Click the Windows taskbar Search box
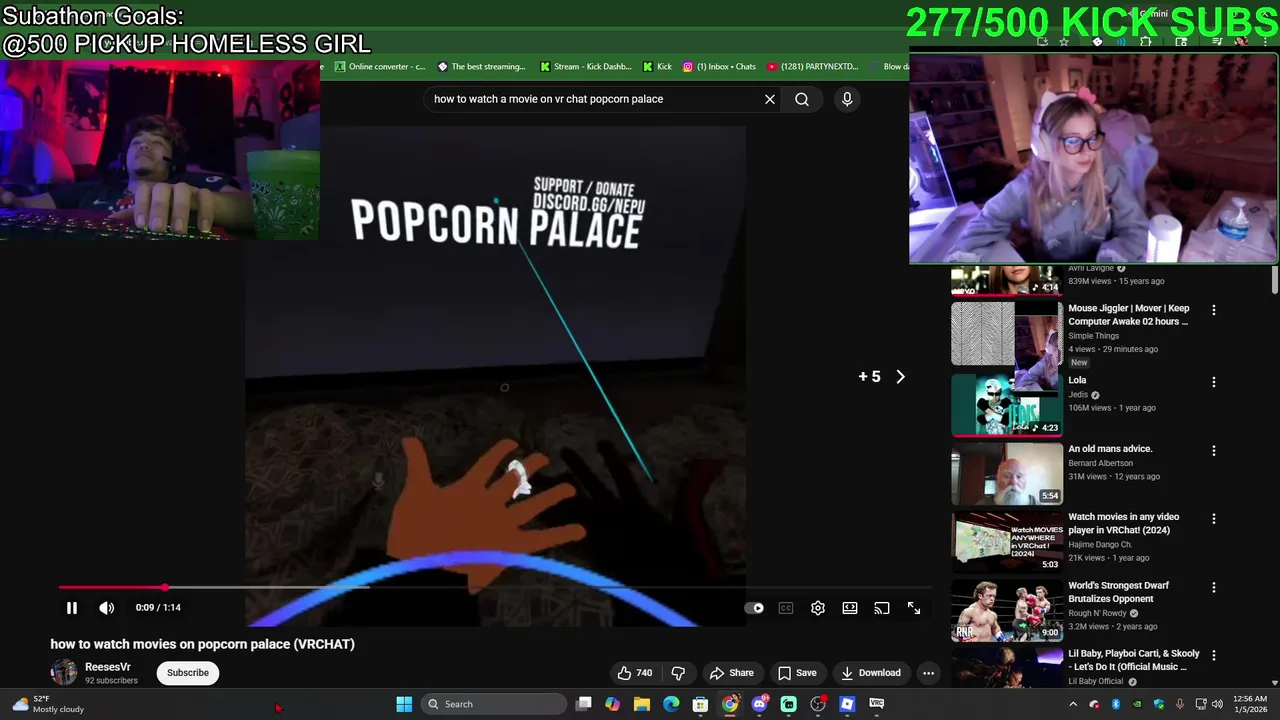 494,704
